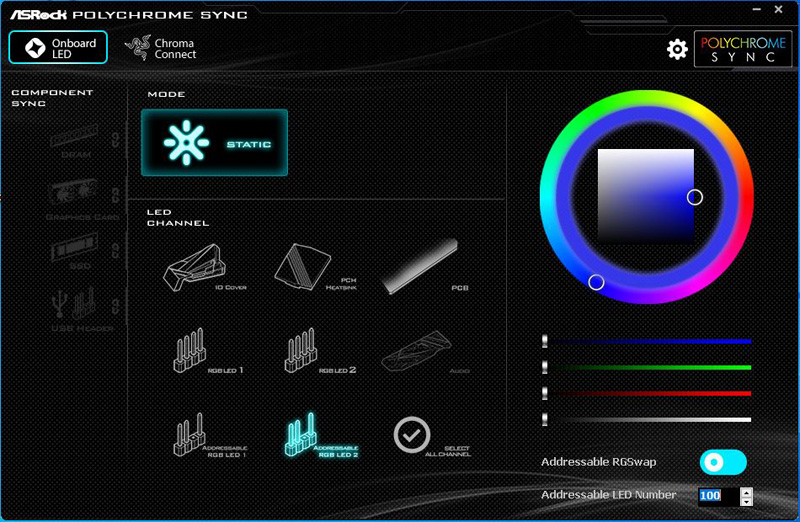This screenshot has width=800, height=522.
Task: Click the saturation square picker handle
Action: (694, 197)
